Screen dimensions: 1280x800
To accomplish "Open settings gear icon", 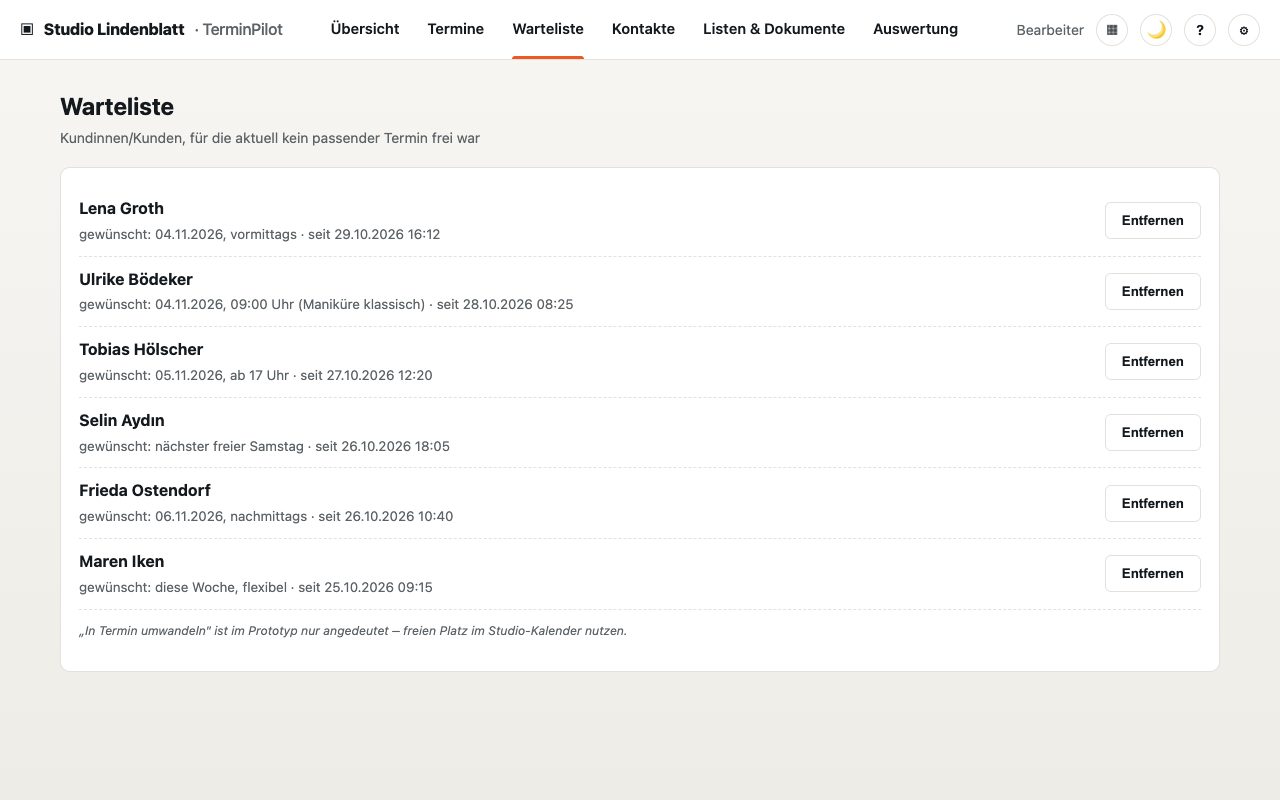I will coord(1244,30).
